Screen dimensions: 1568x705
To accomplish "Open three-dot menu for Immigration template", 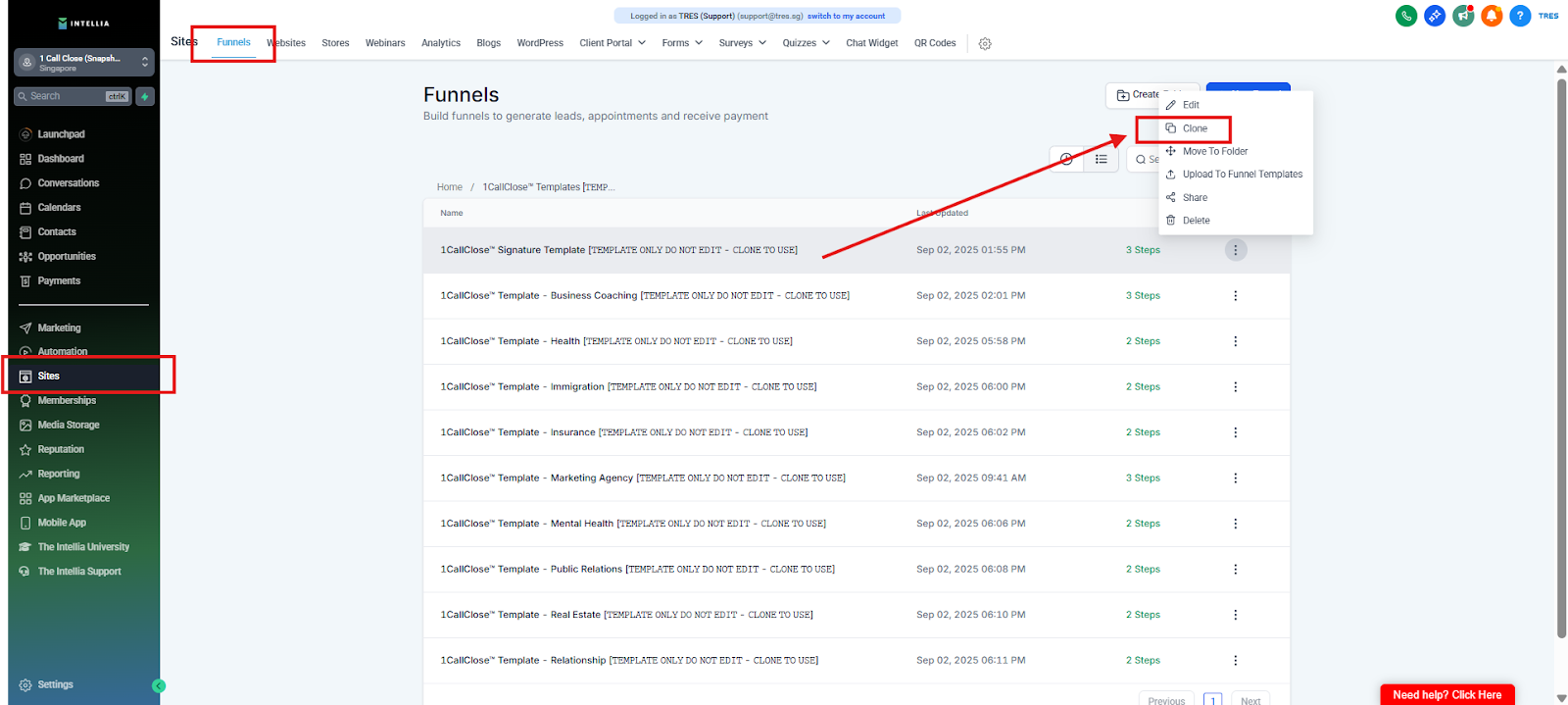I will (x=1235, y=386).
